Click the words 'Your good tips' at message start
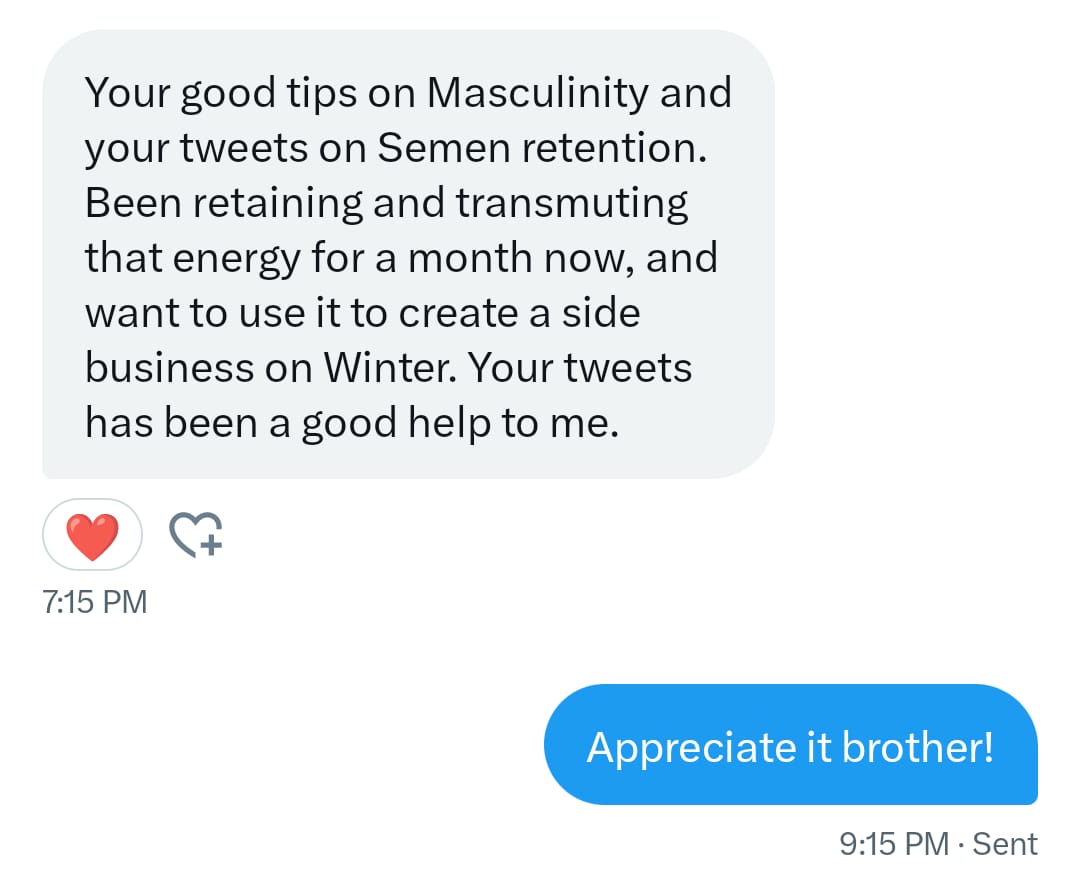This screenshot has height=883, width=1080. 221,94
